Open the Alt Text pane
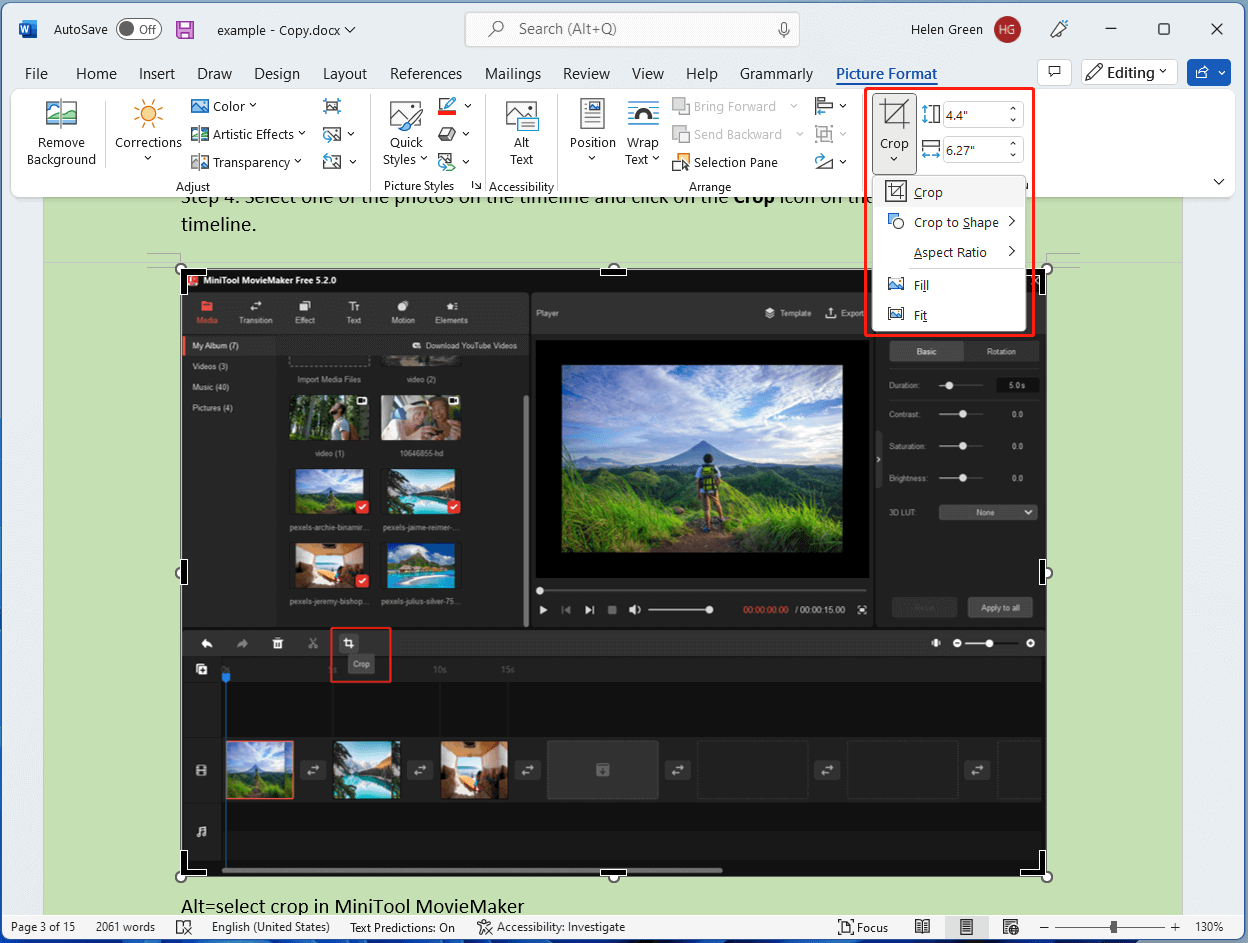The image size is (1248, 943). pyautogui.click(x=521, y=133)
